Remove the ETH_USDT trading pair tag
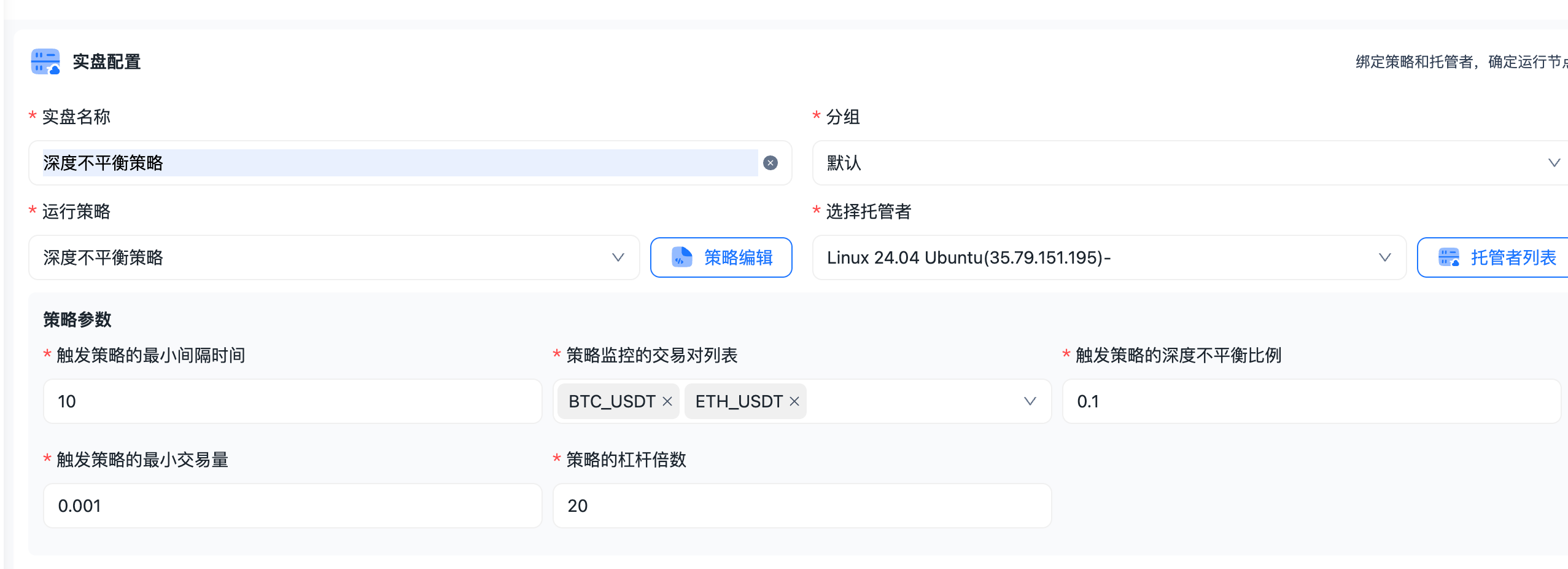Image resolution: width=1568 pixels, height=569 pixels. (x=794, y=401)
